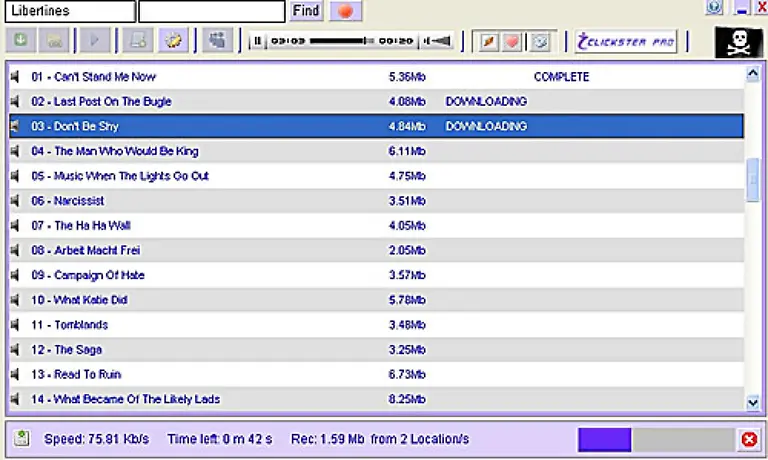The height and width of the screenshot is (460, 768).
Task: Click the list scrollbar up arrow
Action: (753, 74)
